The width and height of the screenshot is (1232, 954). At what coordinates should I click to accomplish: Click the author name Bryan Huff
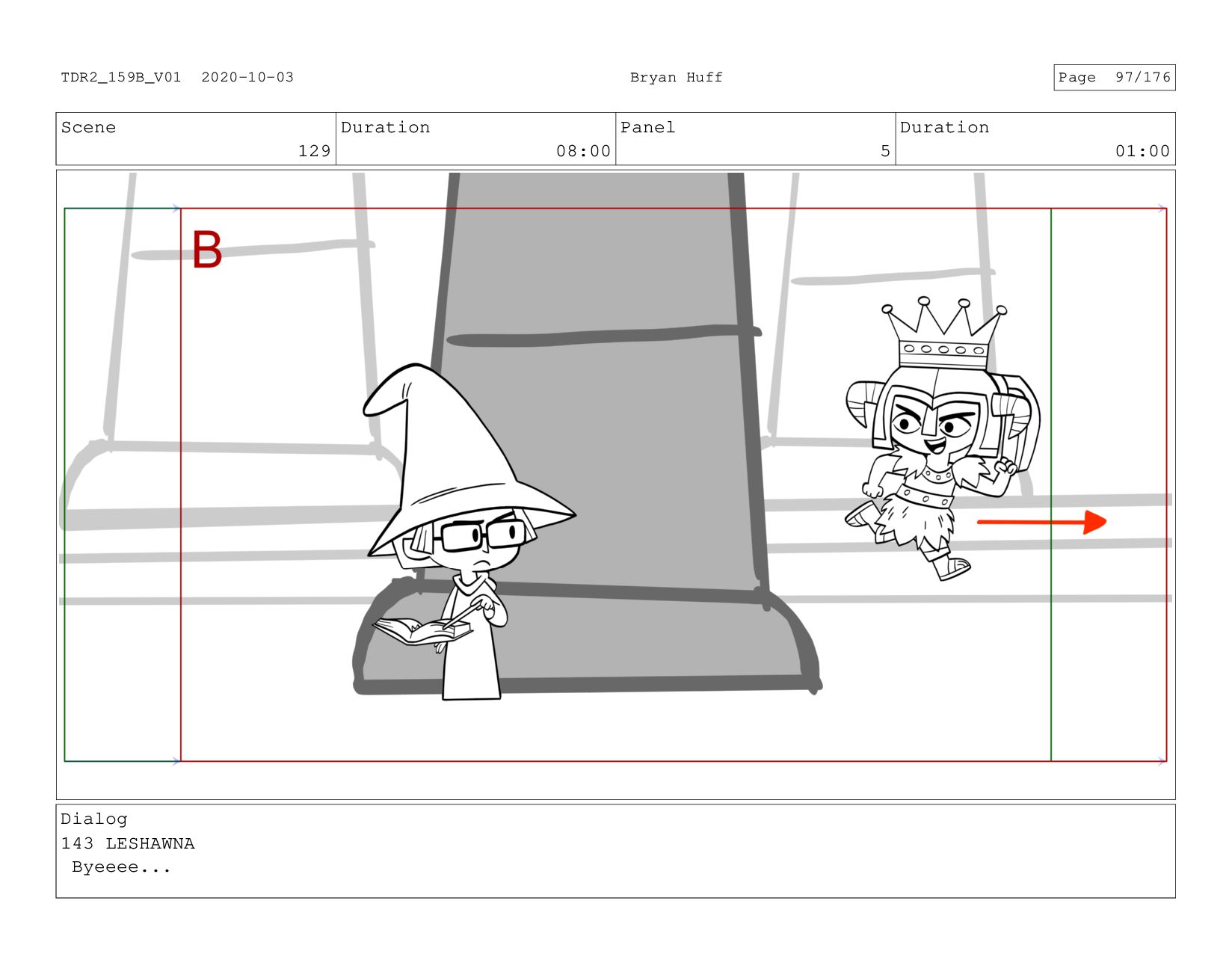(x=676, y=77)
